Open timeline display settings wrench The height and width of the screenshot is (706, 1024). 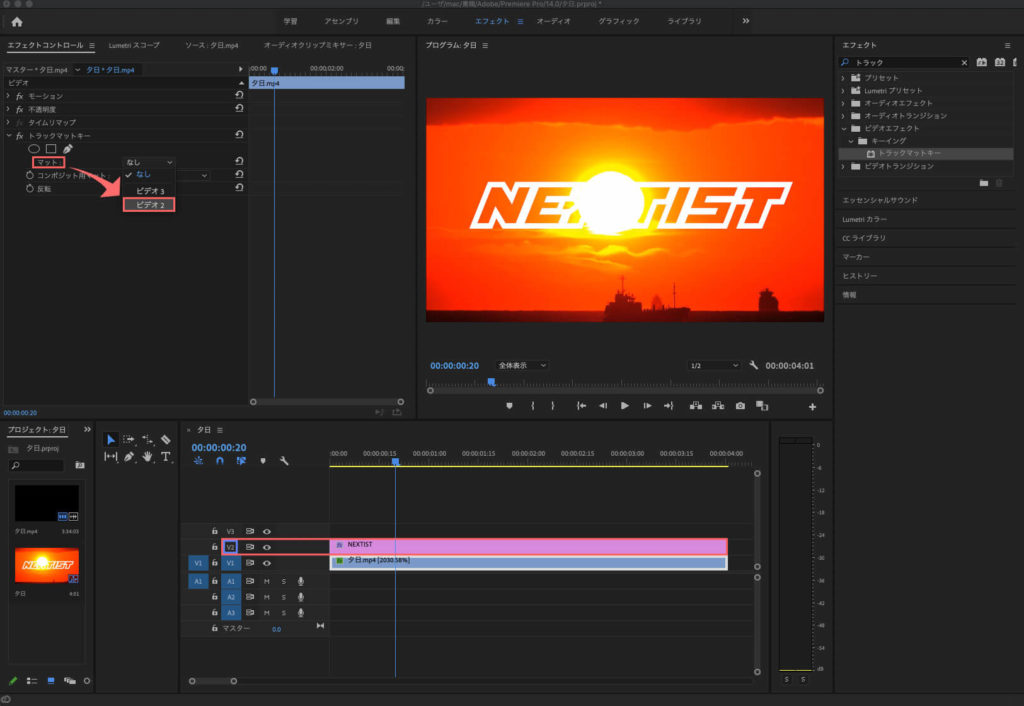tap(284, 460)
